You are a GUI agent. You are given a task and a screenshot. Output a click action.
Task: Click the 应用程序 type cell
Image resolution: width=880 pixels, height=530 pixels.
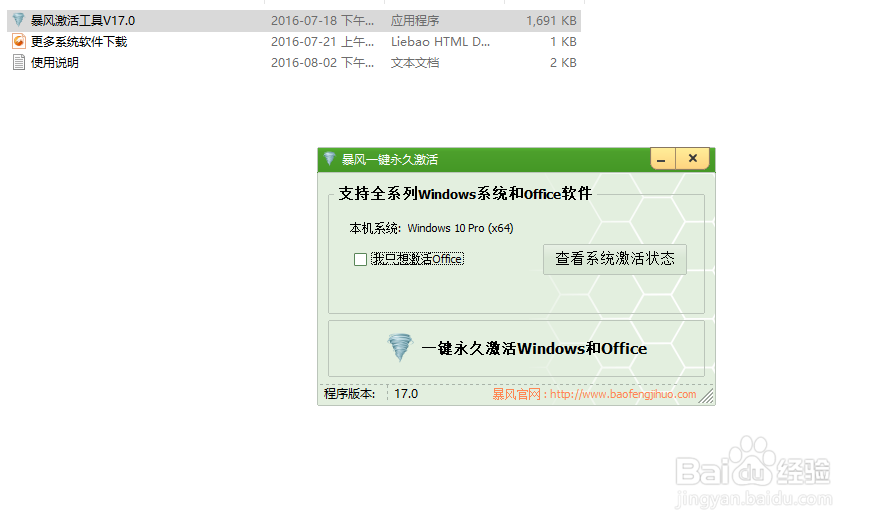415,21
